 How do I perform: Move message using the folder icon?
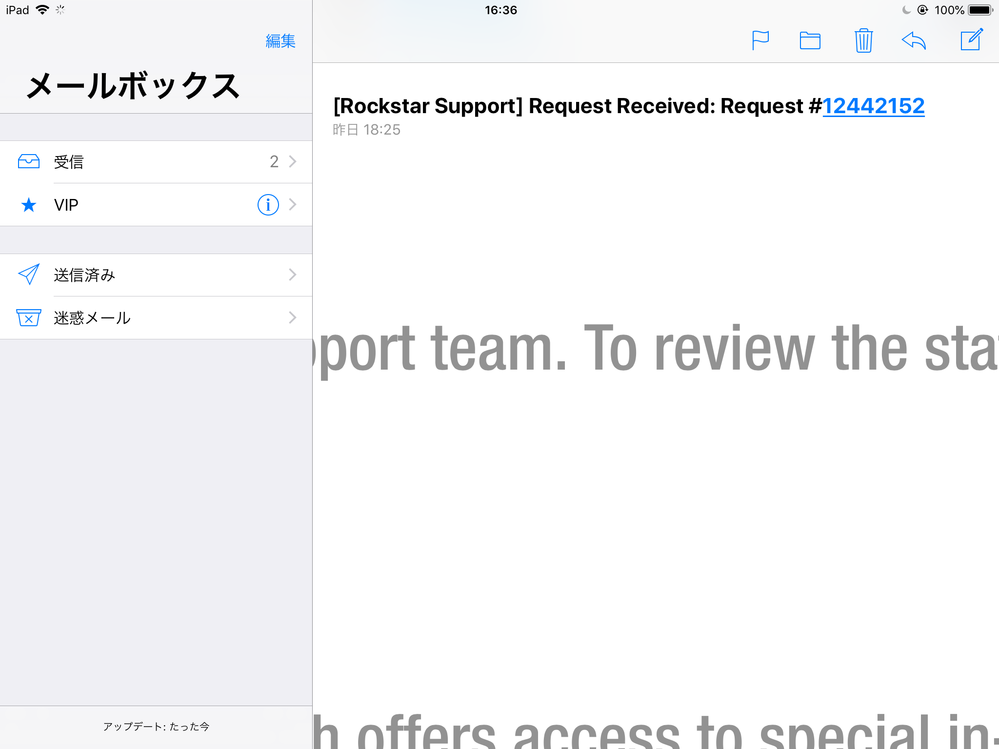pos(810,40)
